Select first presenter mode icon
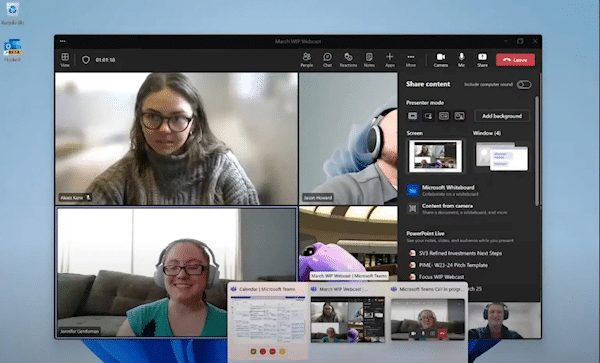This screenshot has height=363, width=600. [412, 116]
